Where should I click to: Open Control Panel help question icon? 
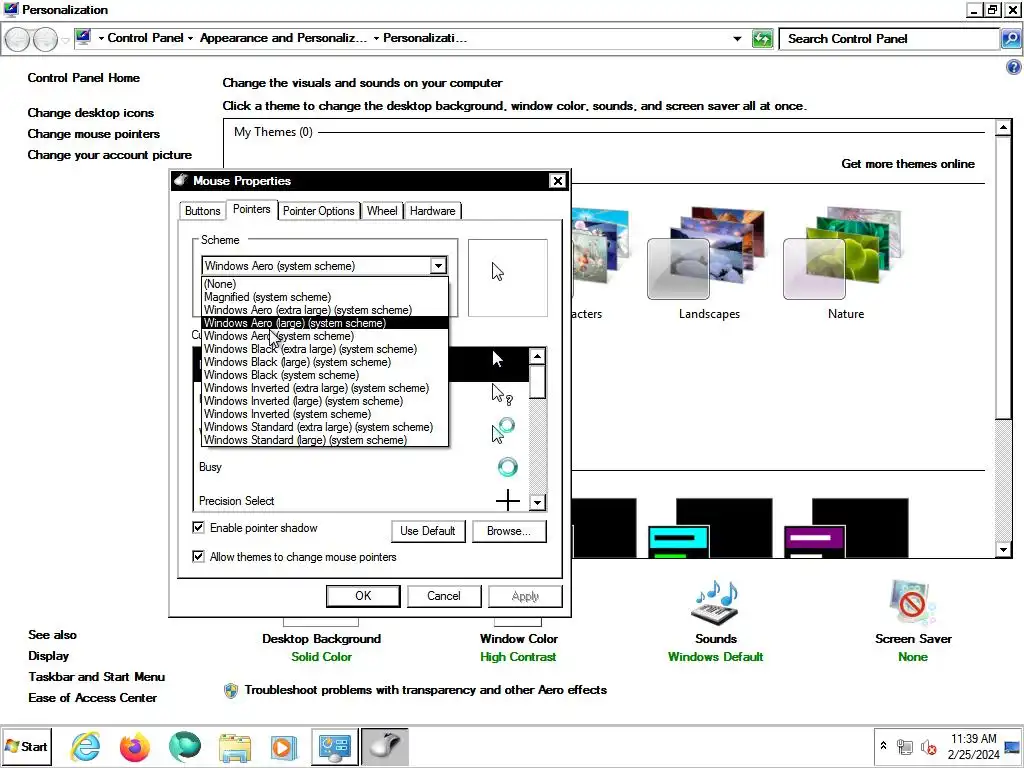click(x=1014, y=67)
